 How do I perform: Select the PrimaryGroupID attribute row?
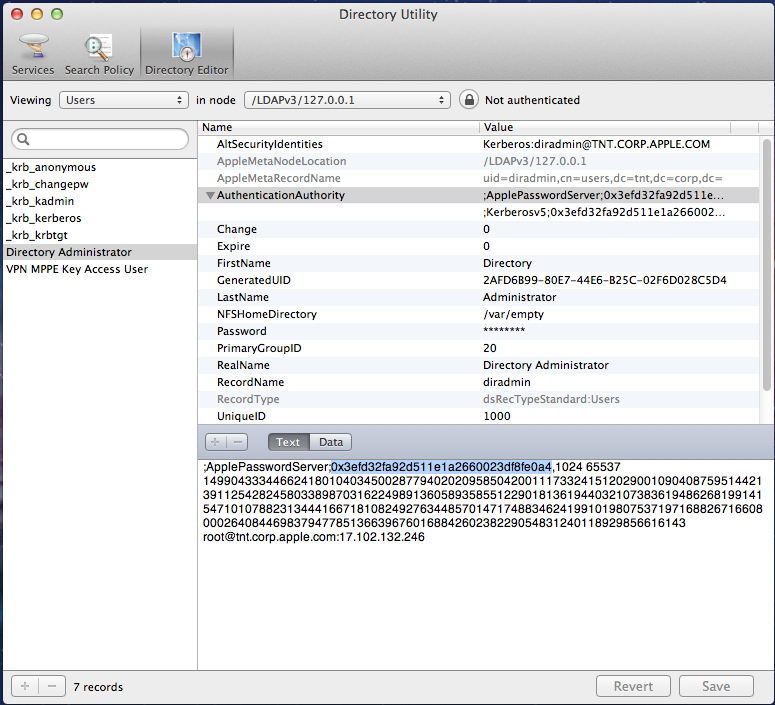coord(478,348)
